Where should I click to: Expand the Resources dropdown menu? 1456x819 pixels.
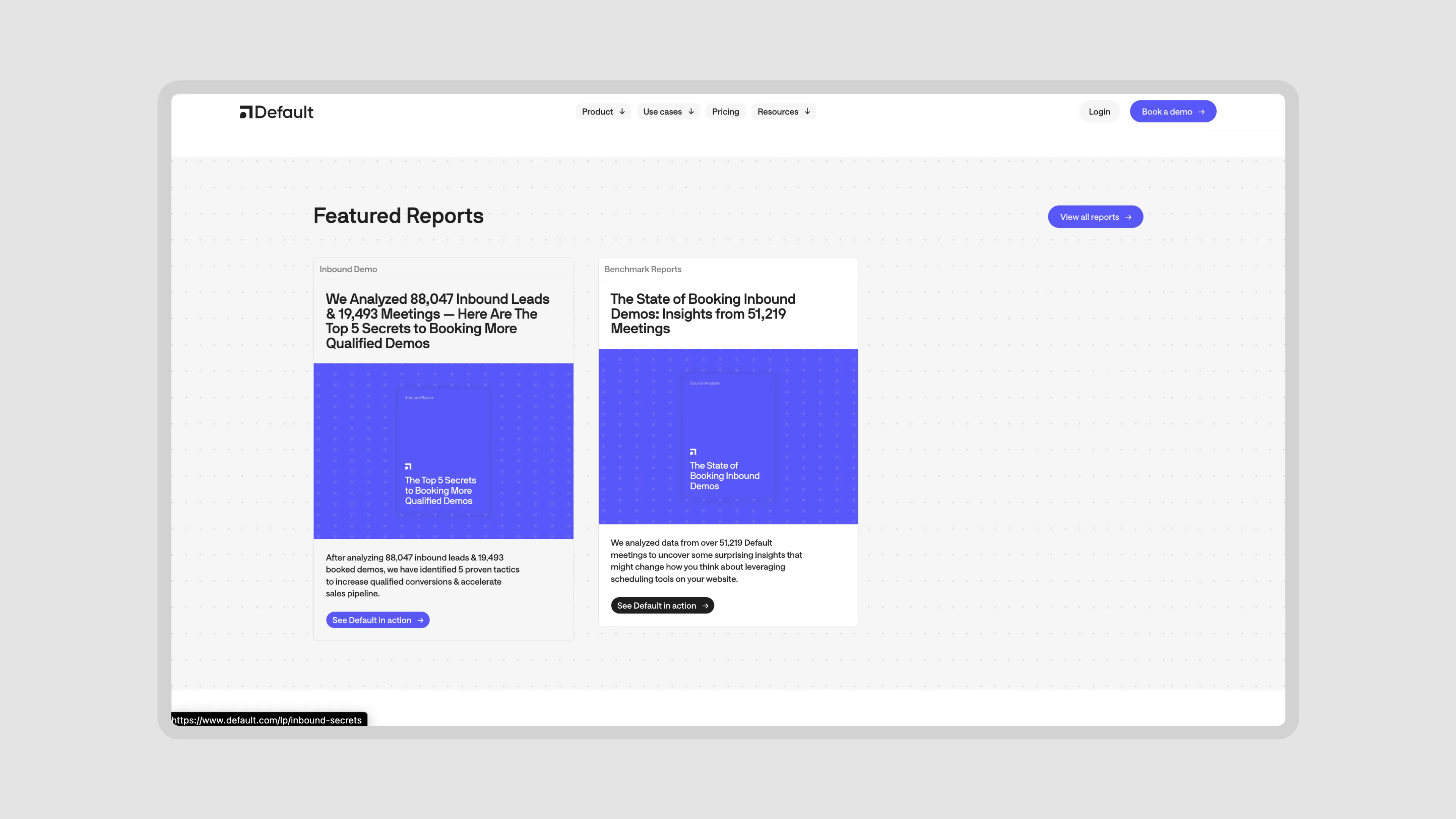tap(783, 111)
